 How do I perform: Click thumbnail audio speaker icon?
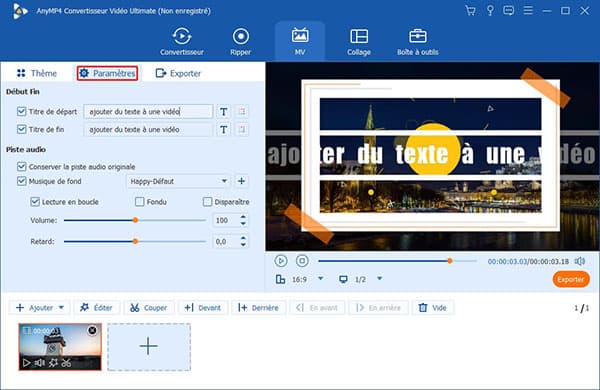coord(39,362)
